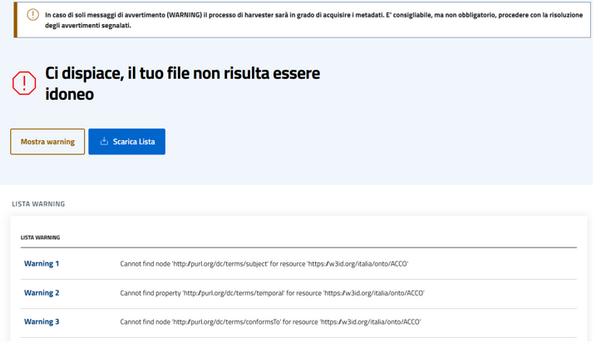This screenshot has width=600, height=361.
Task: Download the list with Scarica Lista
Action: coord(127,142)
